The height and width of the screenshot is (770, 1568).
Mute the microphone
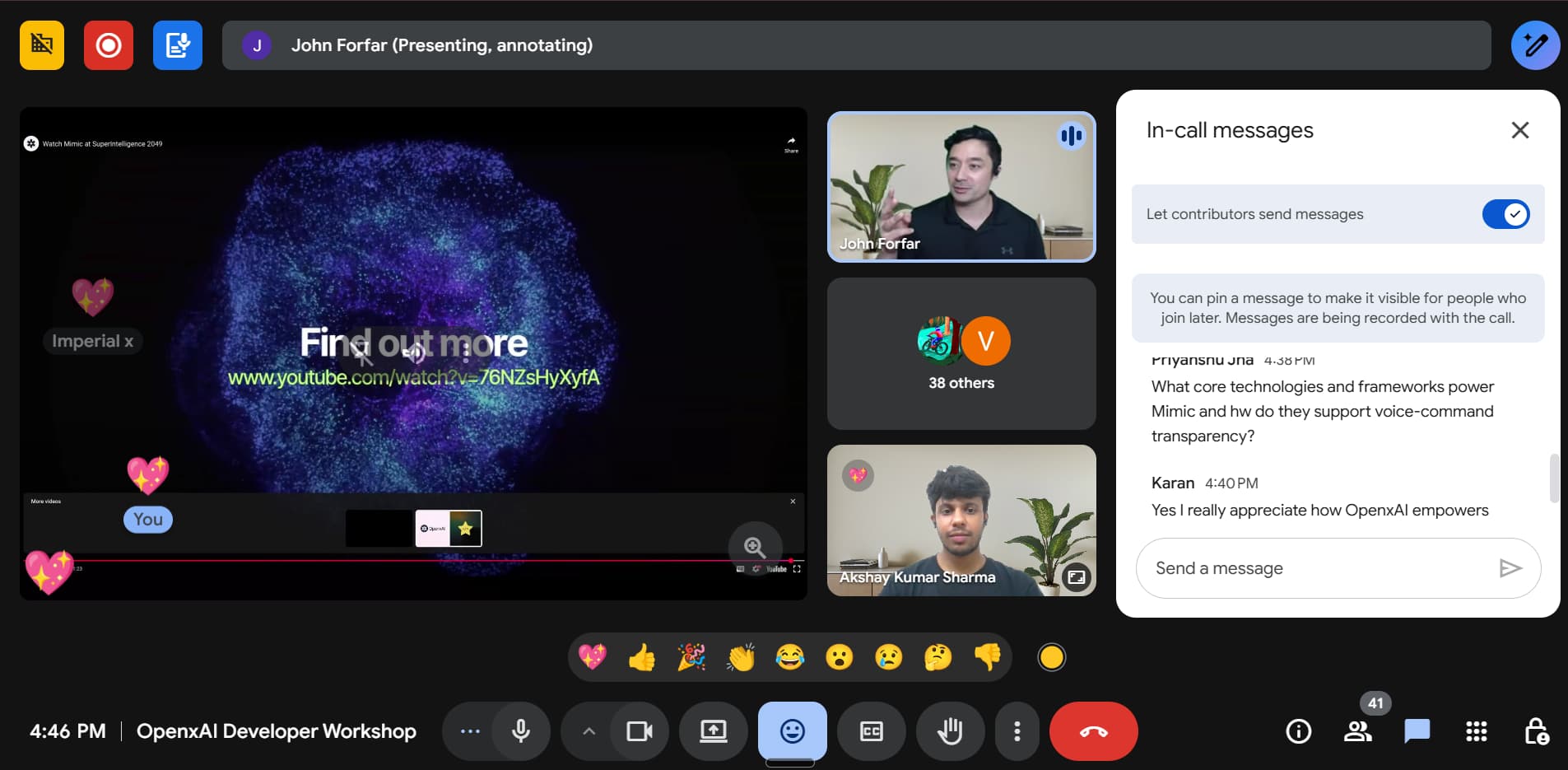click(520, 731)
